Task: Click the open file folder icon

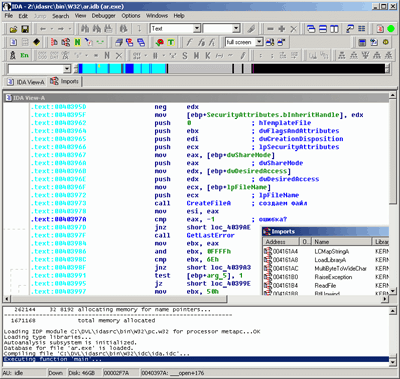Action: click(13, 29)
